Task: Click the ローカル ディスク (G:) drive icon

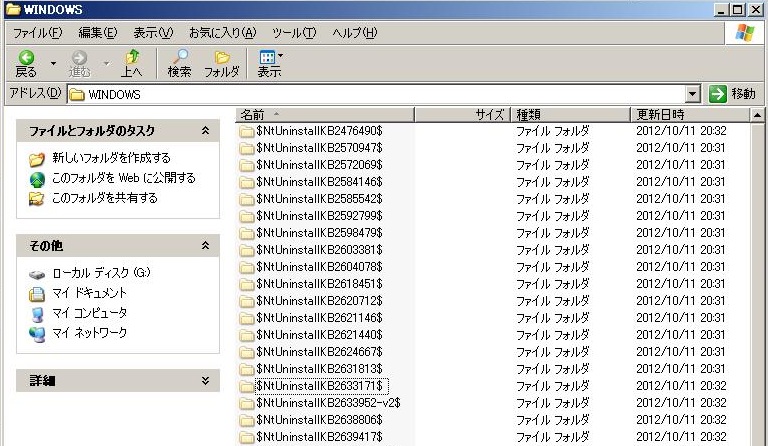Action: tap(37, 274)
